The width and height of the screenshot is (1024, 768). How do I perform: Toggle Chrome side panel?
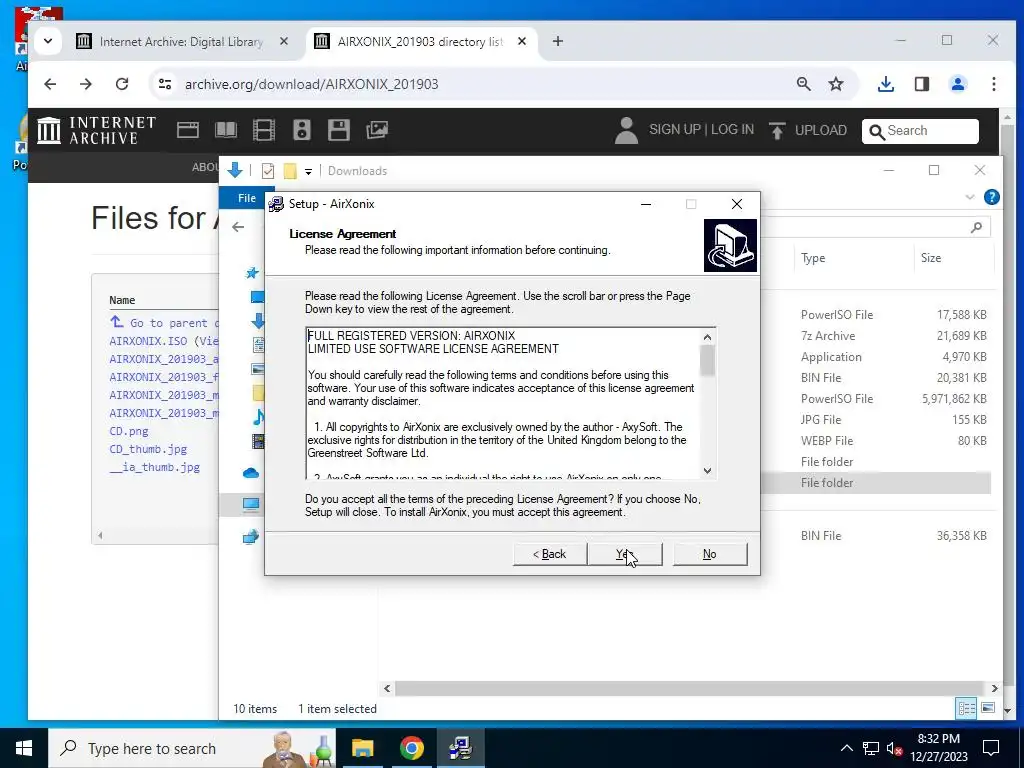click(x=921, y=84)
